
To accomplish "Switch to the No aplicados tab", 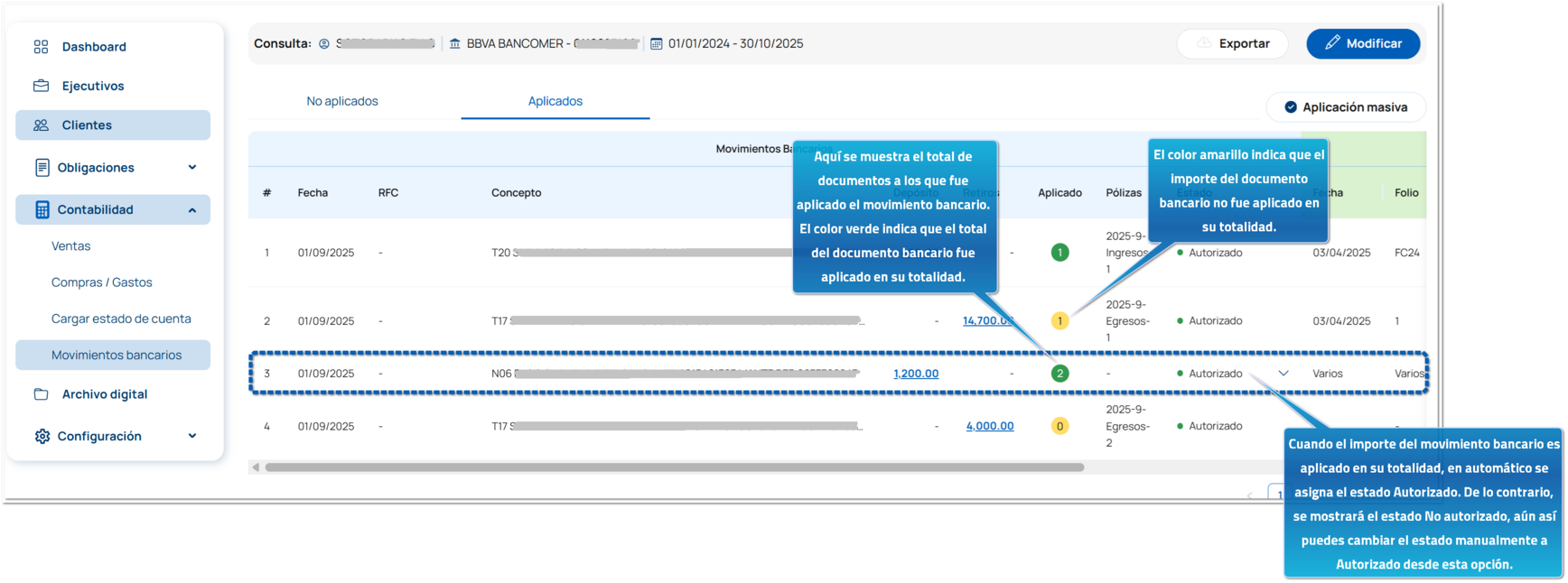I will [342, 101].
